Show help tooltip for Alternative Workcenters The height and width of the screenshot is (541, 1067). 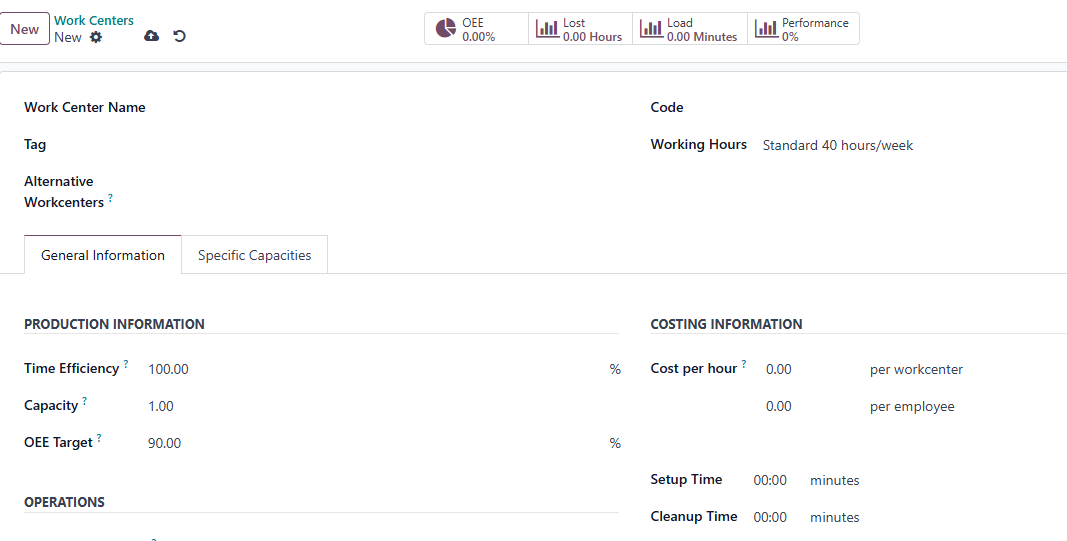[110, 198]
